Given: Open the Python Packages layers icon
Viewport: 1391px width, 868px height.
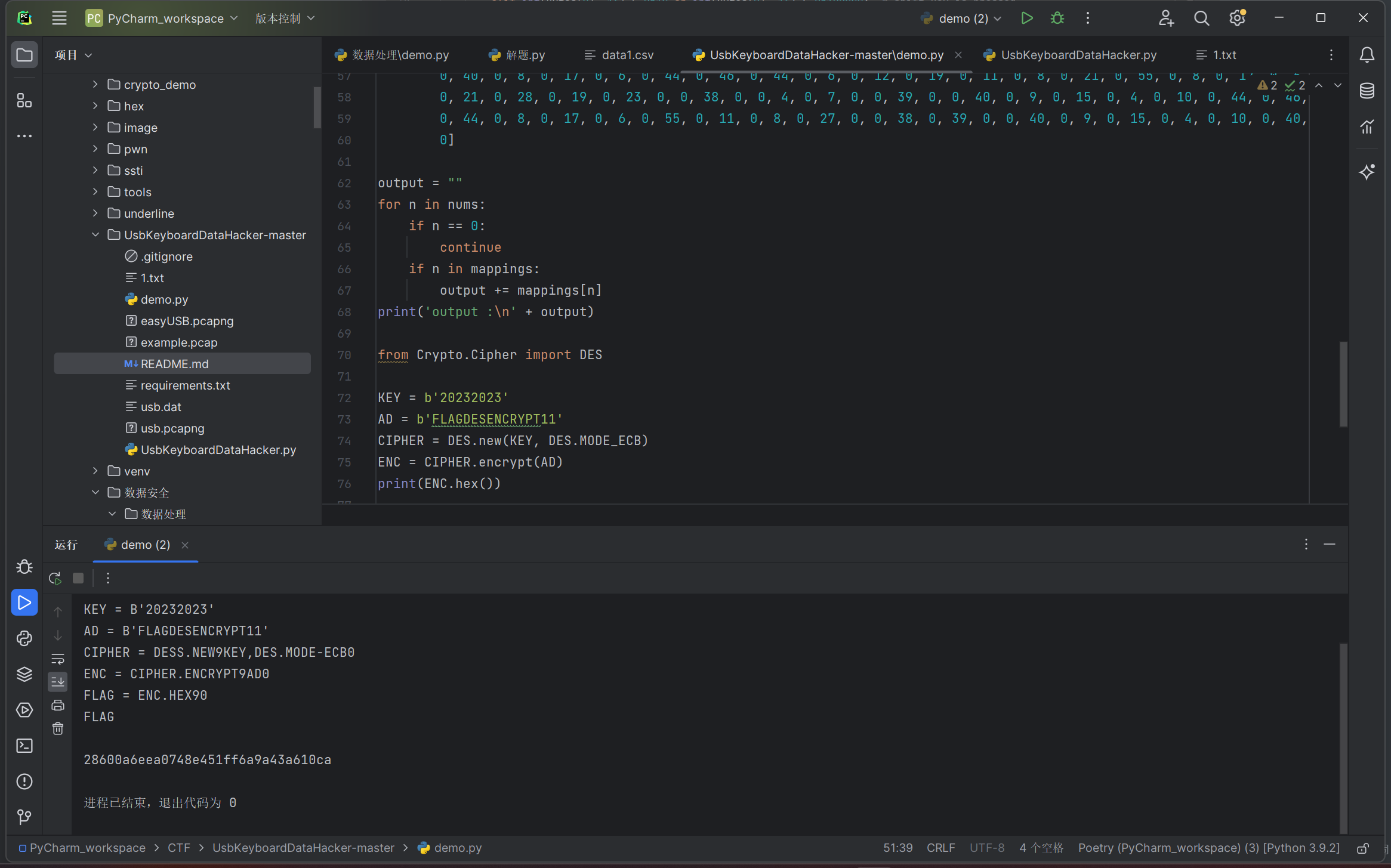Looking at the screenshot, I should click(x=24, y=674).
